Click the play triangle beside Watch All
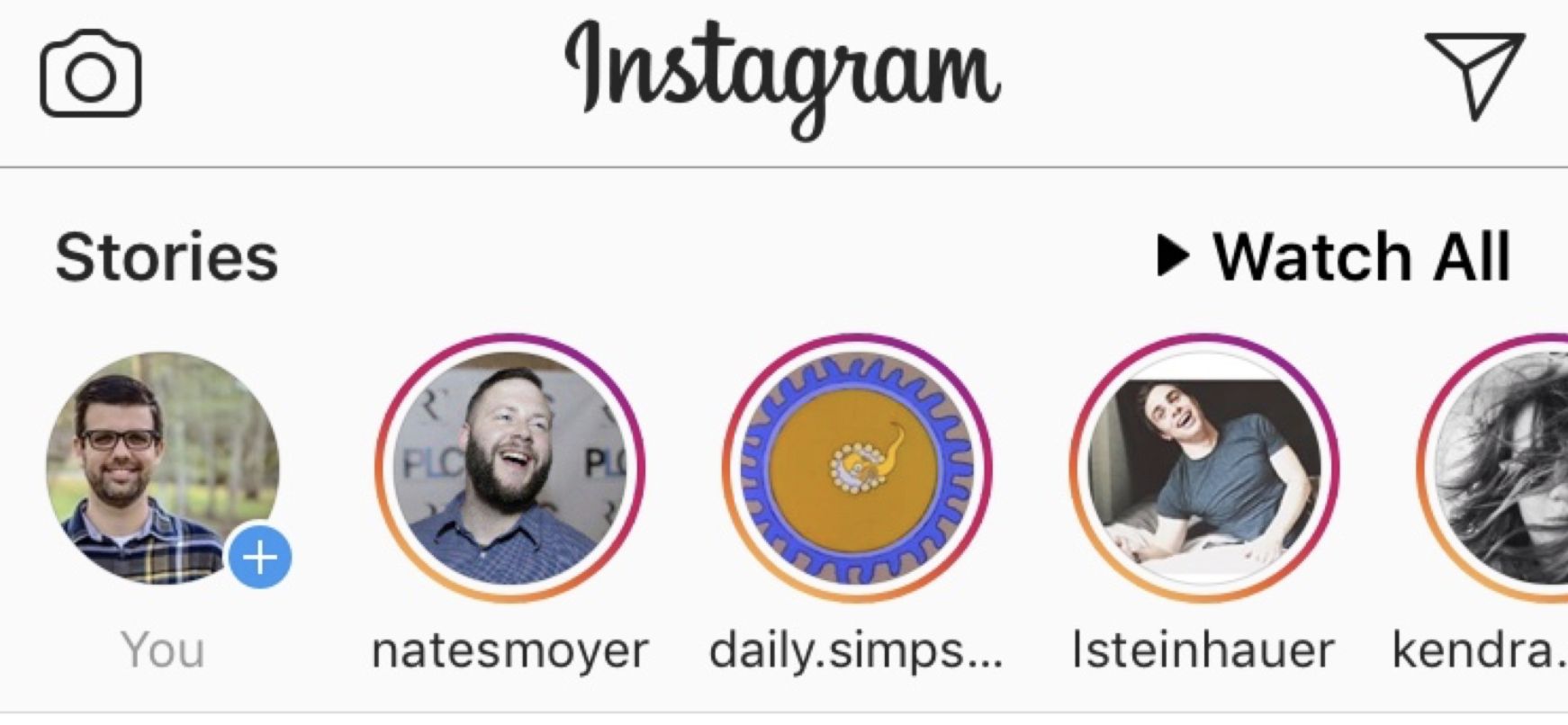The height and width of the screenshot is (725, 1568). point(1172,256)
